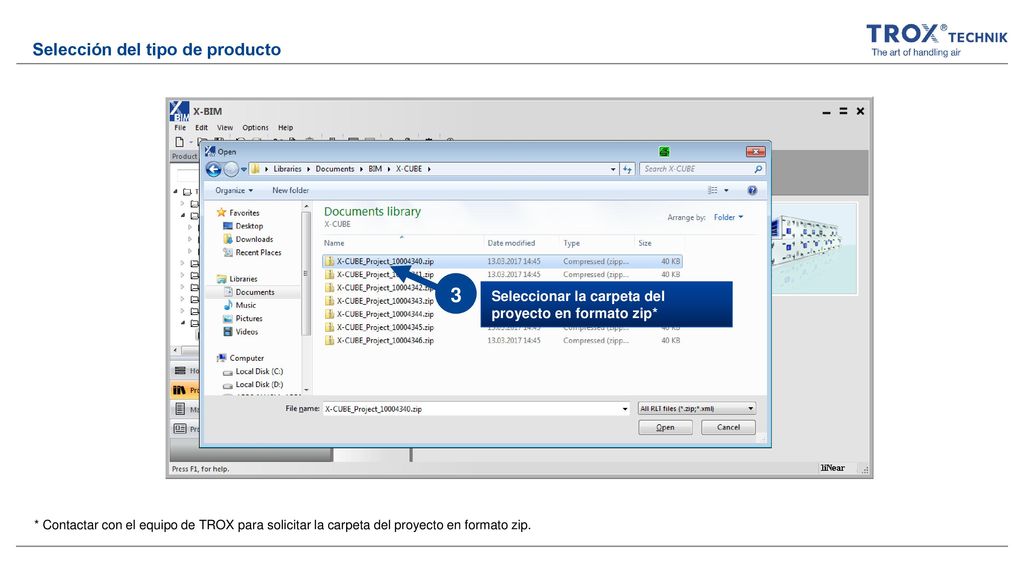
Task: Select Desktop in the navigation pane
Action: pos(249,226)
